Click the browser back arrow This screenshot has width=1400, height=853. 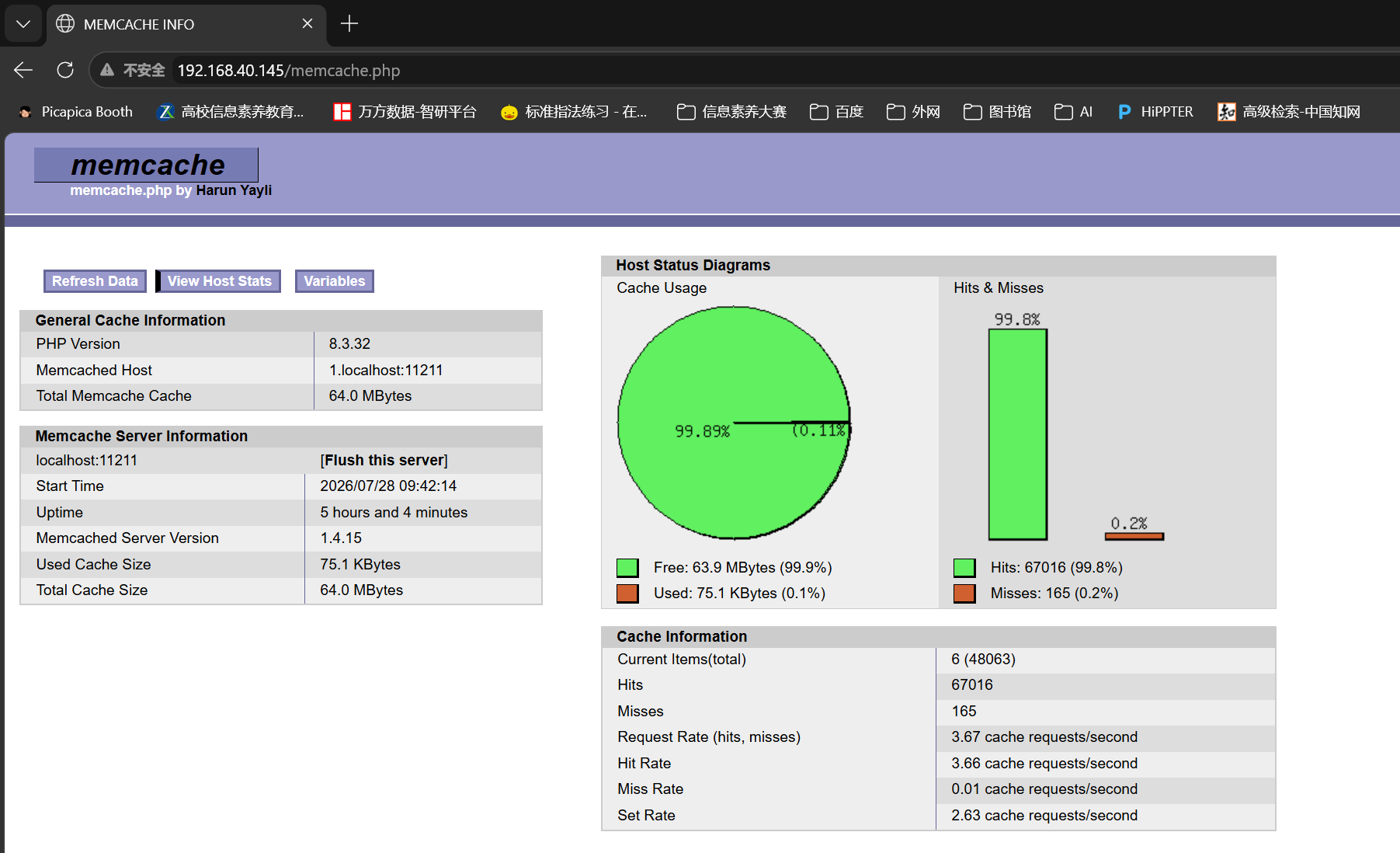(x=23, y=70)
